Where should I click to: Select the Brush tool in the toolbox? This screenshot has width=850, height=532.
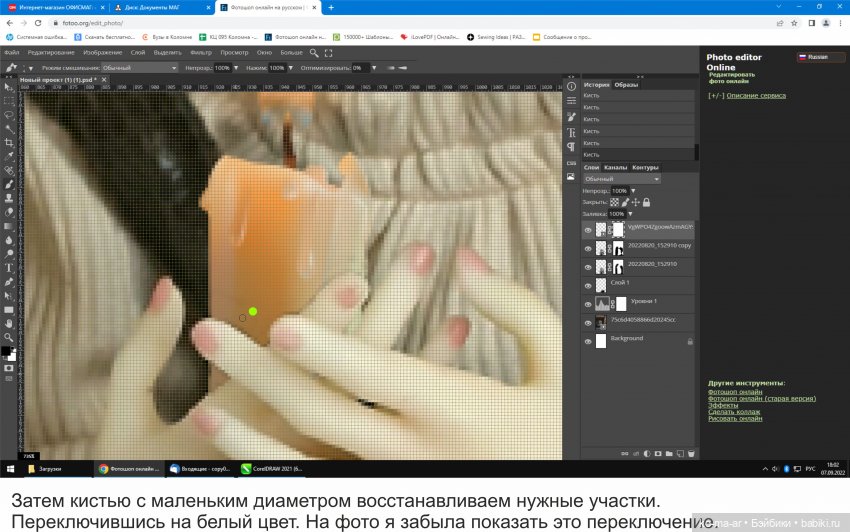9,185
